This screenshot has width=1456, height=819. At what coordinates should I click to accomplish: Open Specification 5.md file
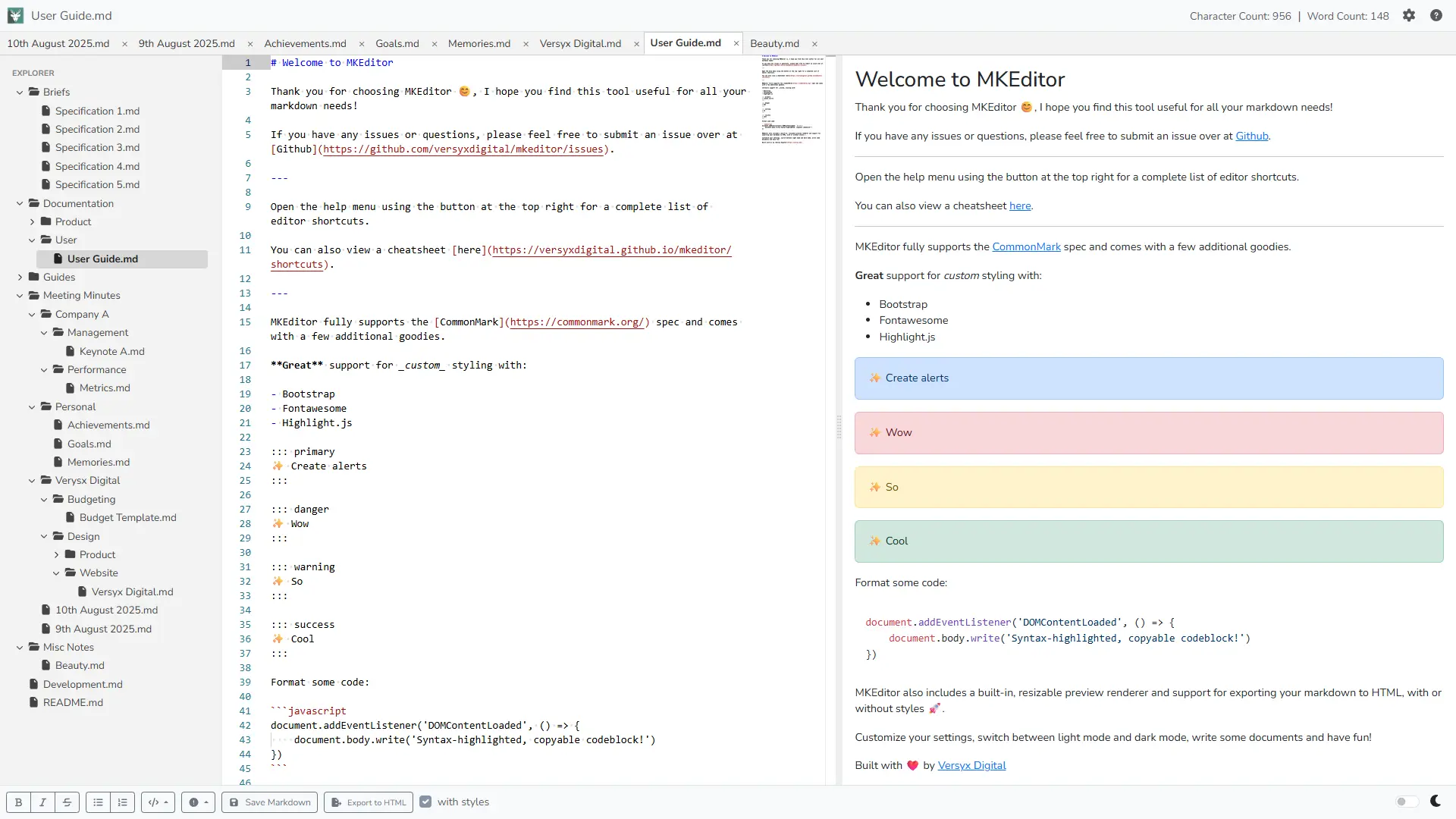coord(97,184)
